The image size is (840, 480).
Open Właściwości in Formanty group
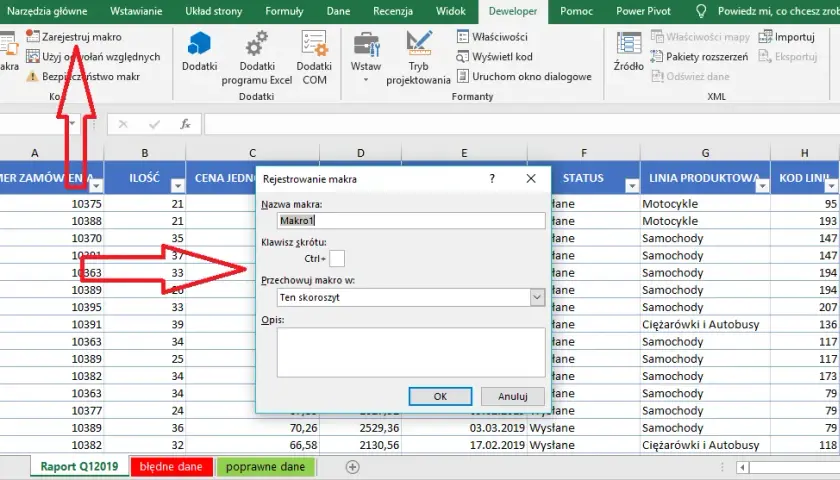492,36
